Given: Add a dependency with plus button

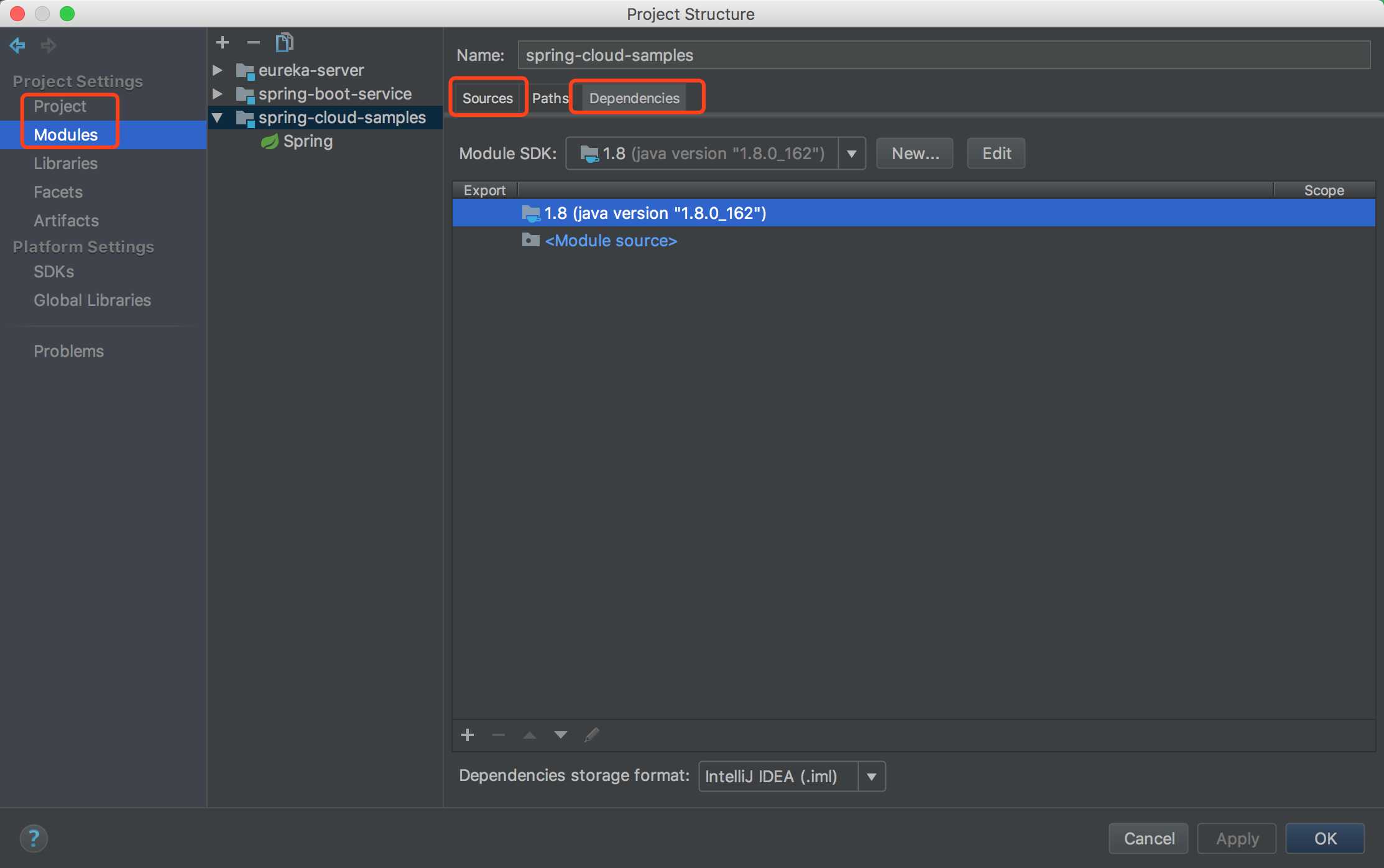Looking at the screenshot, I should point(468,735).
